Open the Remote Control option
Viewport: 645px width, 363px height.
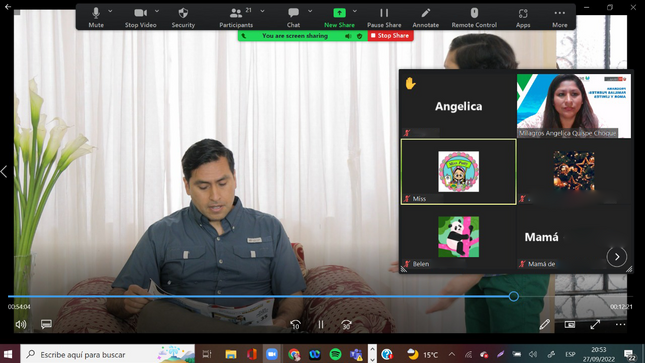click(474, 17)
